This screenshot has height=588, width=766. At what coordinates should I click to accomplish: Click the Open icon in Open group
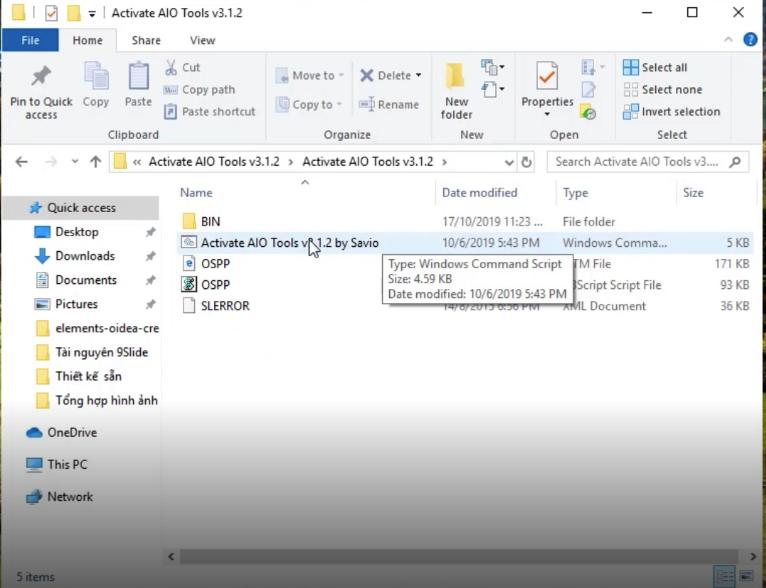(x=593, y=67)
